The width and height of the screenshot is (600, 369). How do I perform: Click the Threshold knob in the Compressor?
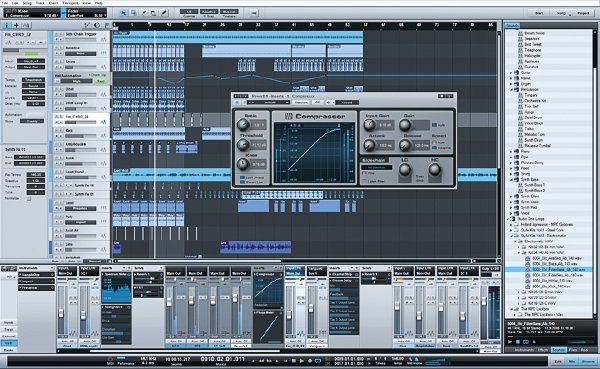243,144
